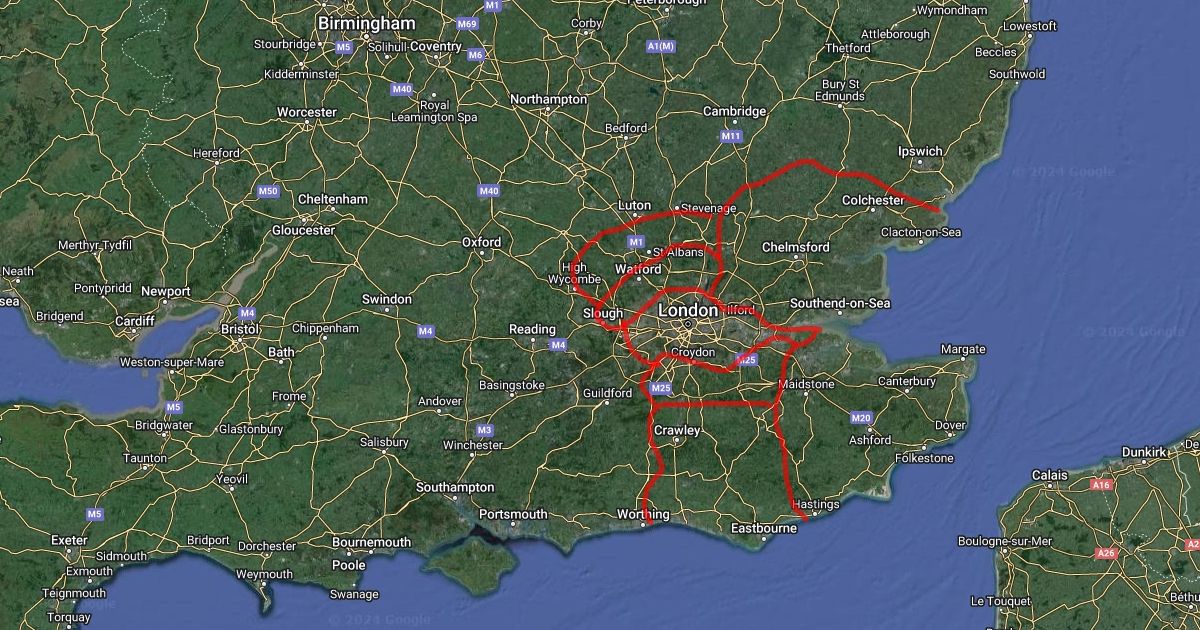Click the M1 shield south of Luton
The width and height of the screenshot is (1200, 630).
click(x=636, y=242)
